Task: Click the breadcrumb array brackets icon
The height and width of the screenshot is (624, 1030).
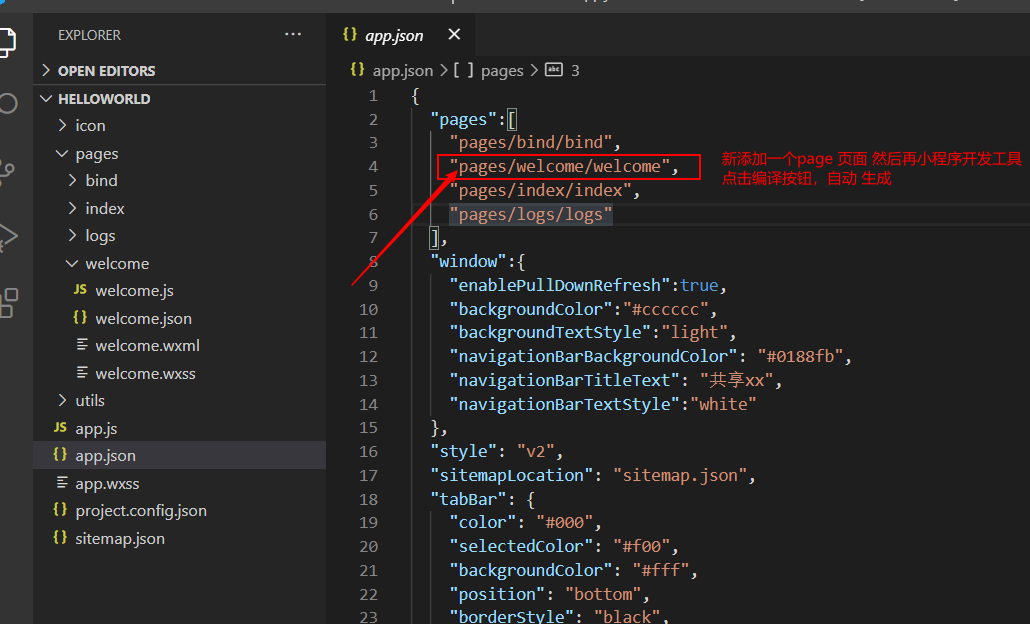Action: pyautogui.click(x=463, y=70)
